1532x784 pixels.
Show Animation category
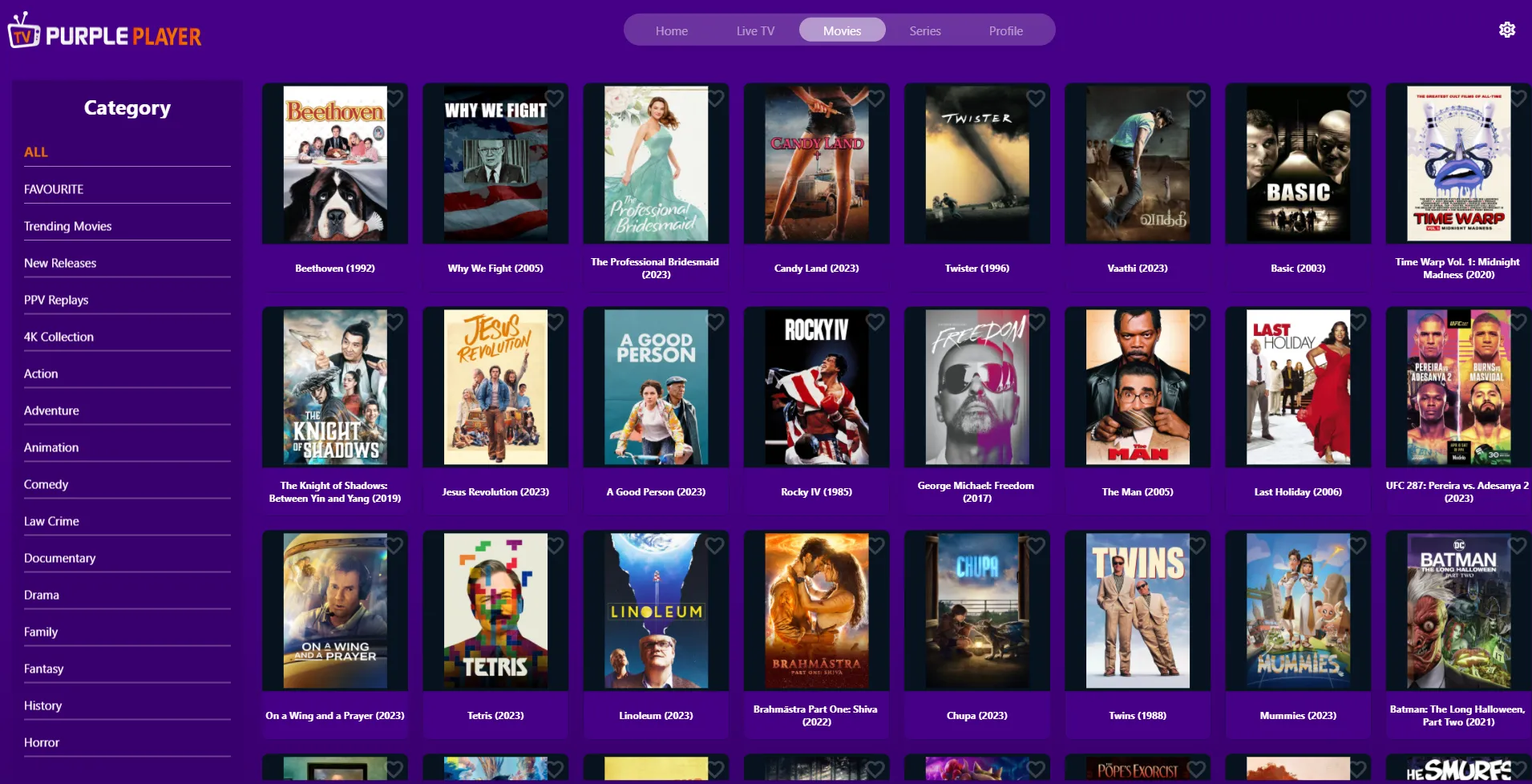pos(127,447)
